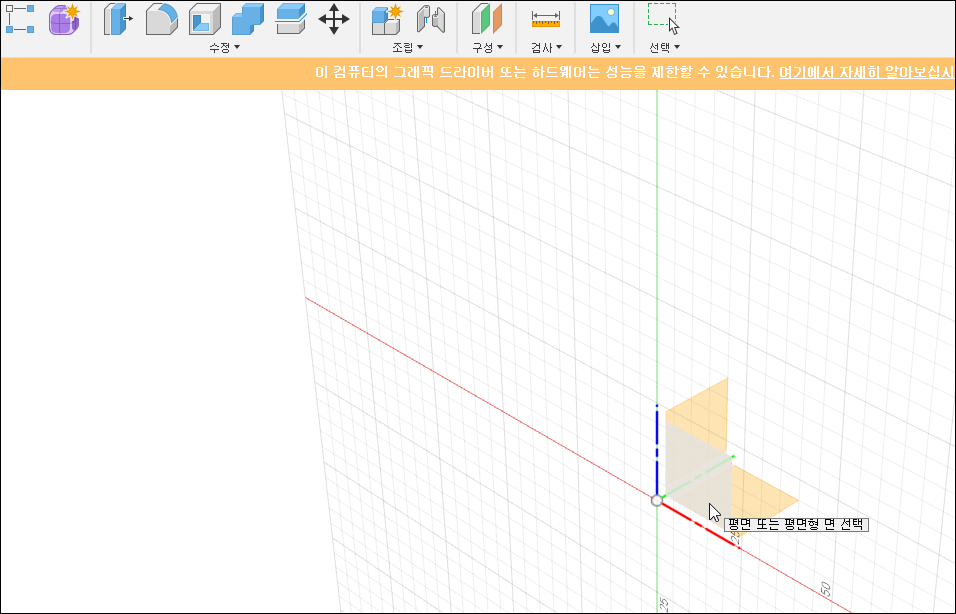
Task: Click the Measure ruler tool
Action: point(546,20)
